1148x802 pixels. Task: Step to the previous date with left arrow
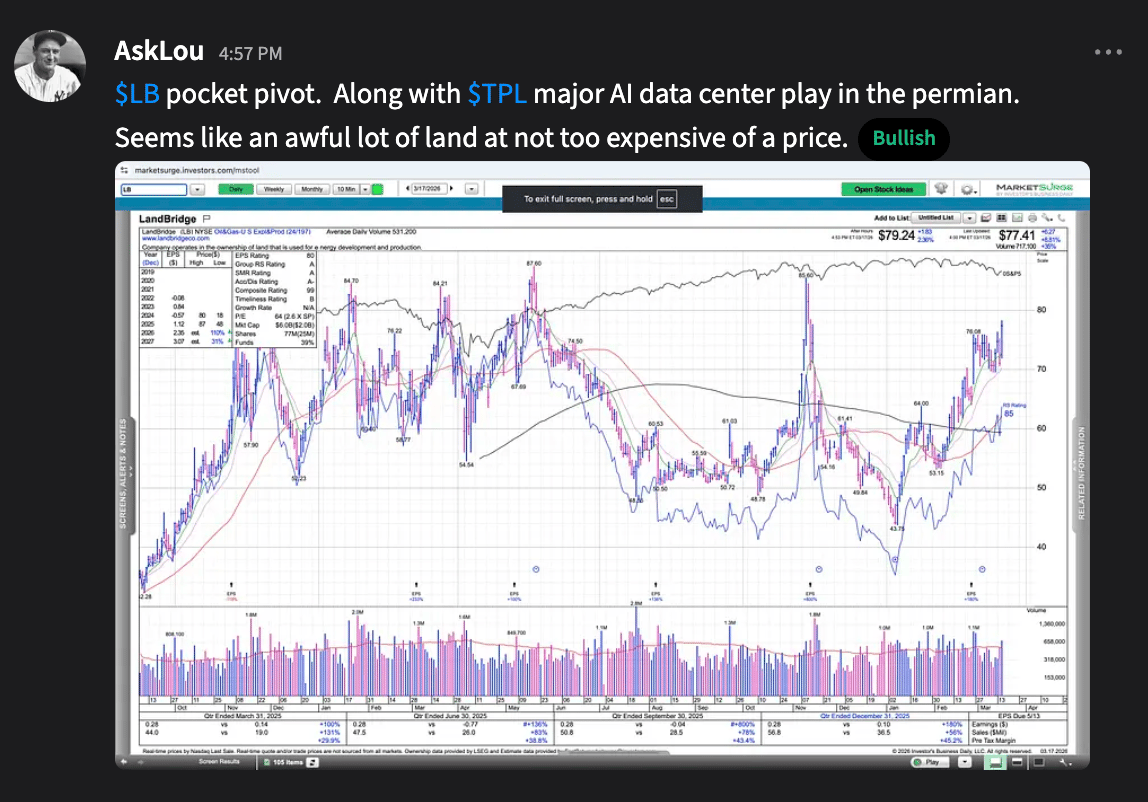pyautogui.click(x=408, y=188)
